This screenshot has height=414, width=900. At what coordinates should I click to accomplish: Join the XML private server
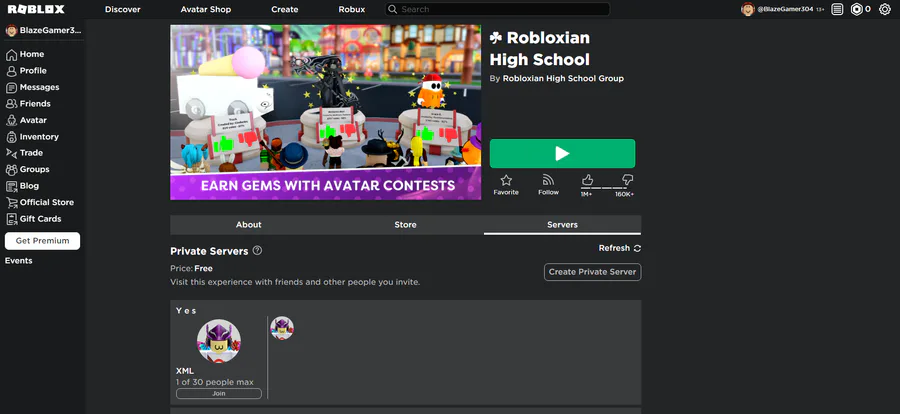(219, 394)
